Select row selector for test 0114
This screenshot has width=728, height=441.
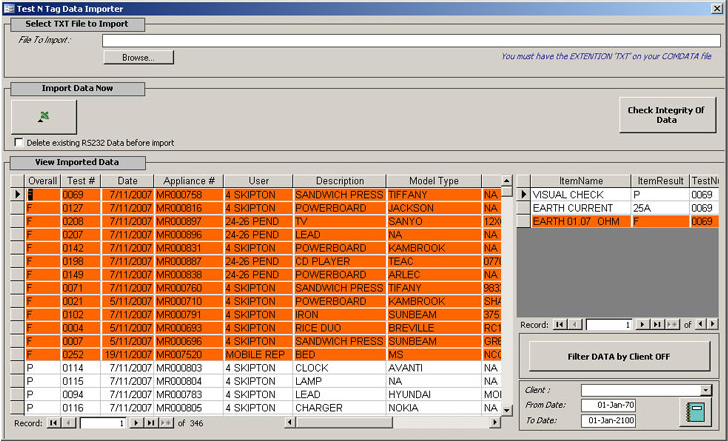click(18, 368)
